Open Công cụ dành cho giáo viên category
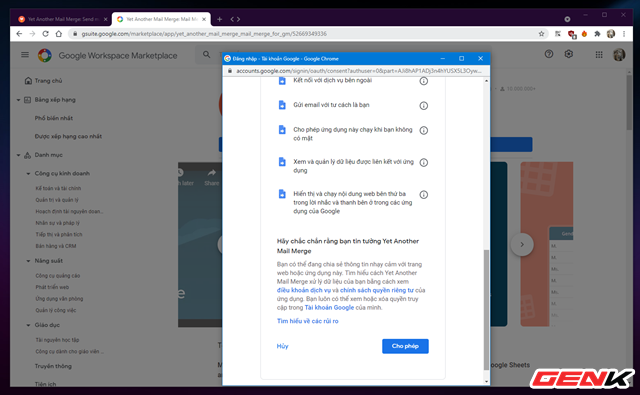Screen dimensions: 640x395 tap(69, 351)
